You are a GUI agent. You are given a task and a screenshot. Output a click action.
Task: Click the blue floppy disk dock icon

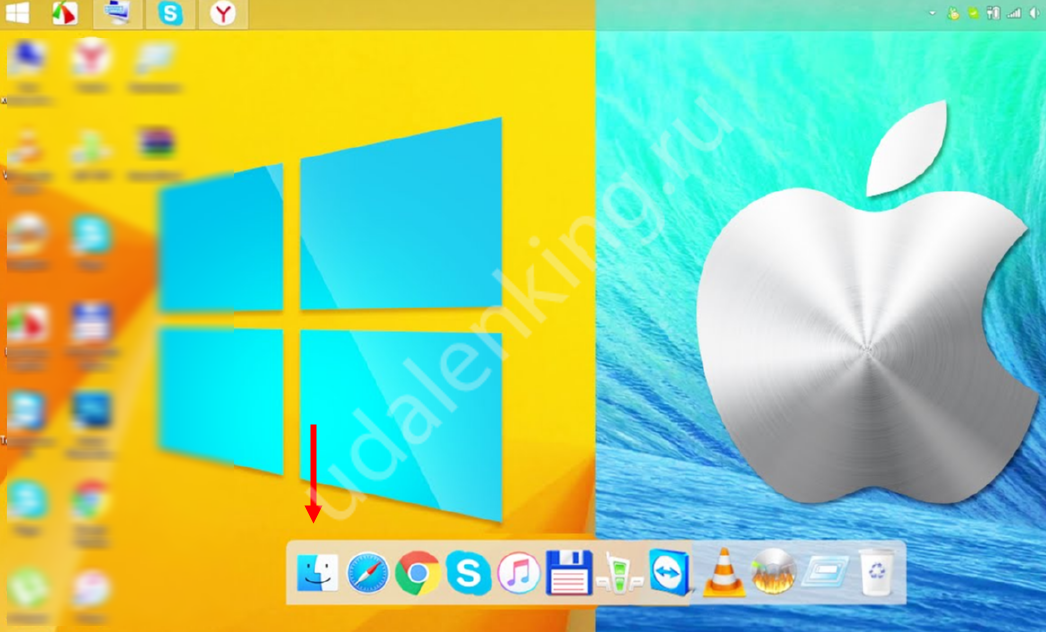pyautogui.click(x=569, y=574)
